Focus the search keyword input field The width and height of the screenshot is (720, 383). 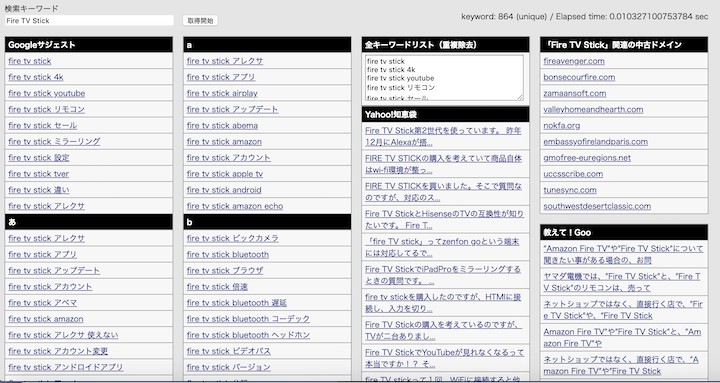coord(90,21)
